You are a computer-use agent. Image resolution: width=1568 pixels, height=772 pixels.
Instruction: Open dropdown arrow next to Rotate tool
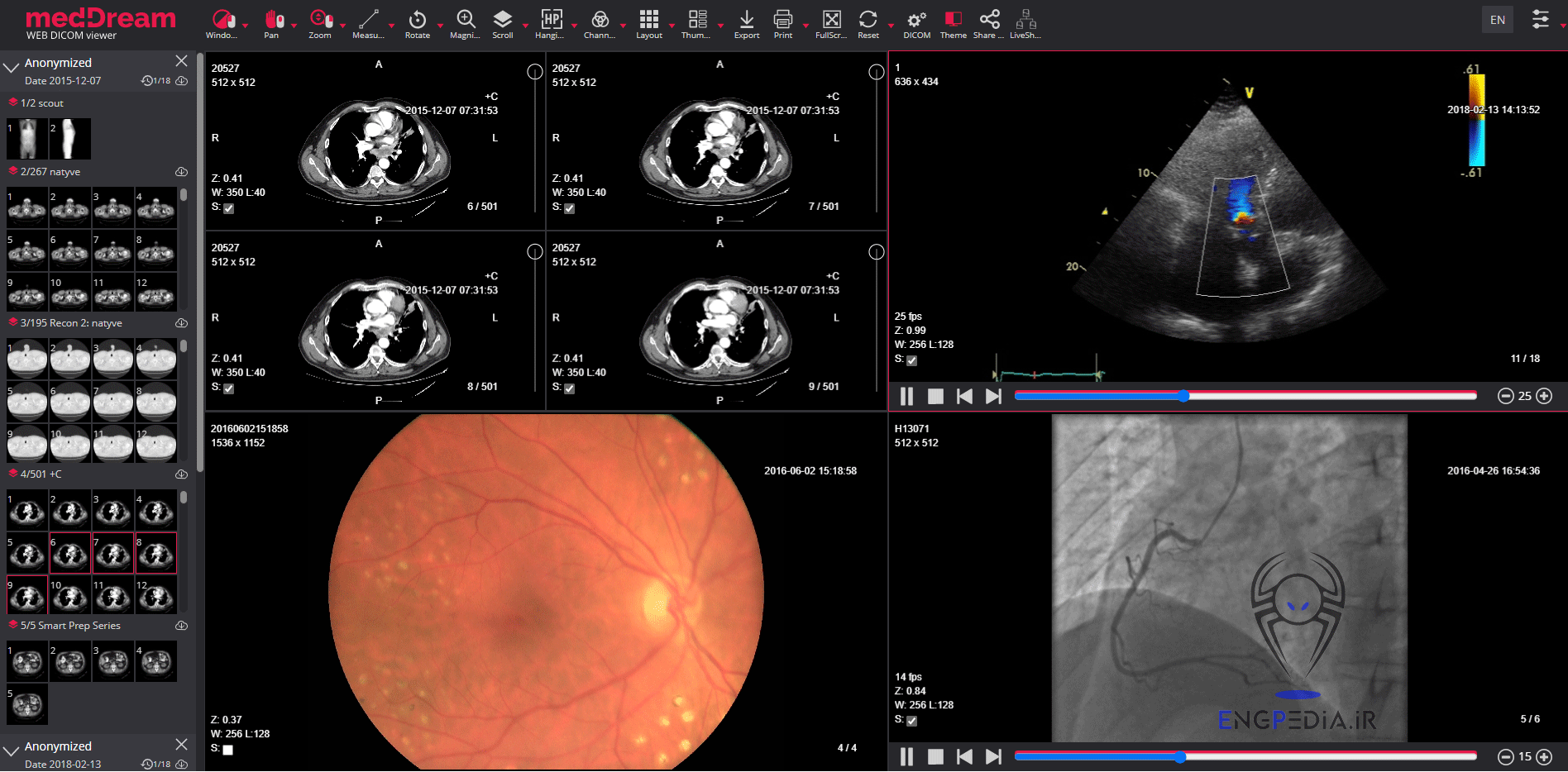tap(440, 26)
